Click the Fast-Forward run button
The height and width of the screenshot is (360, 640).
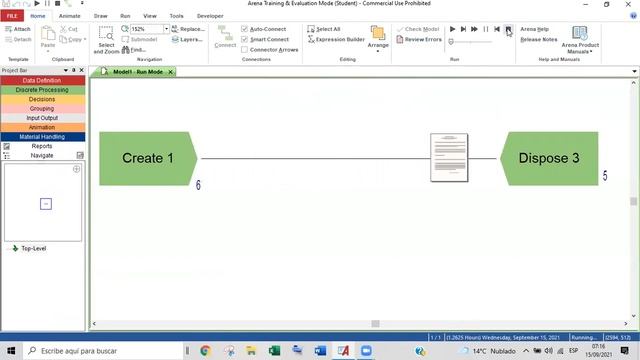tap(474, 29)
